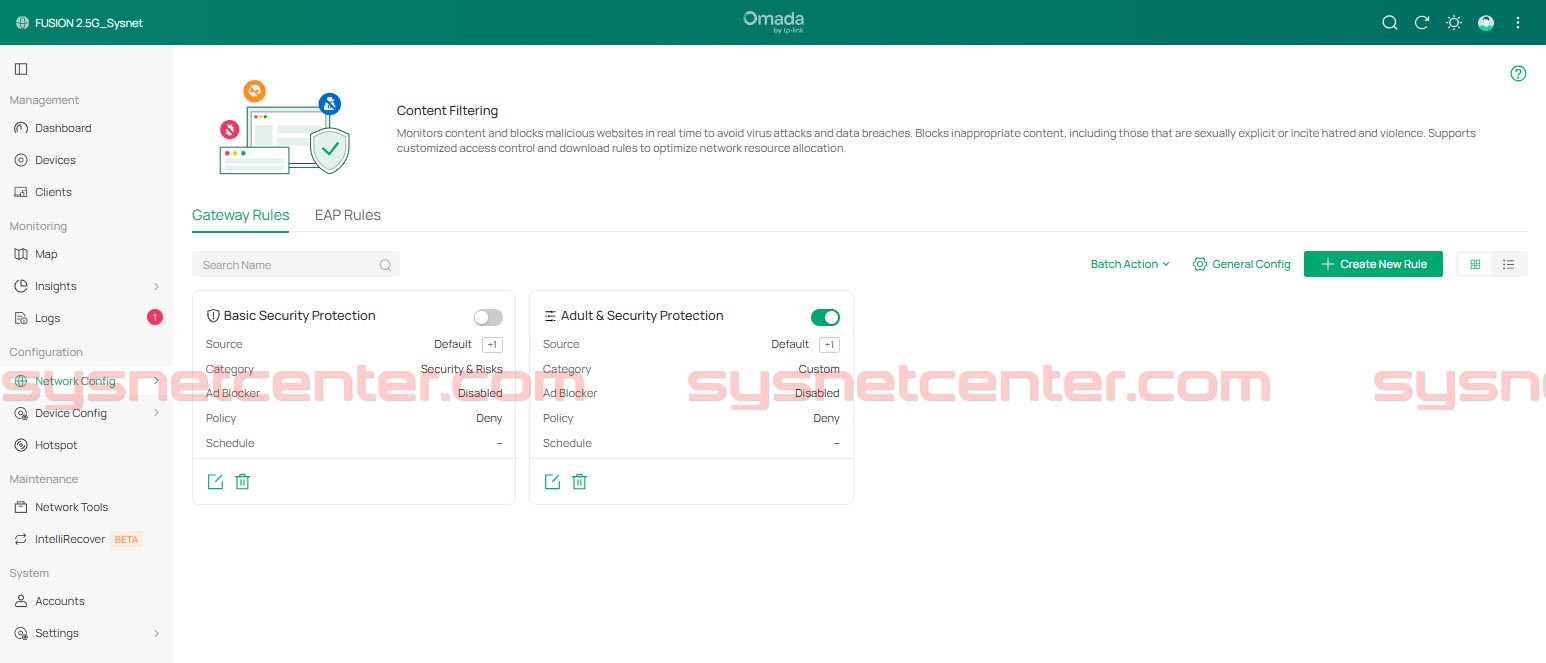Click the Adult & Security Protection card title
The height and width of the screenshot is (663, 1546).
pos(642,316)
